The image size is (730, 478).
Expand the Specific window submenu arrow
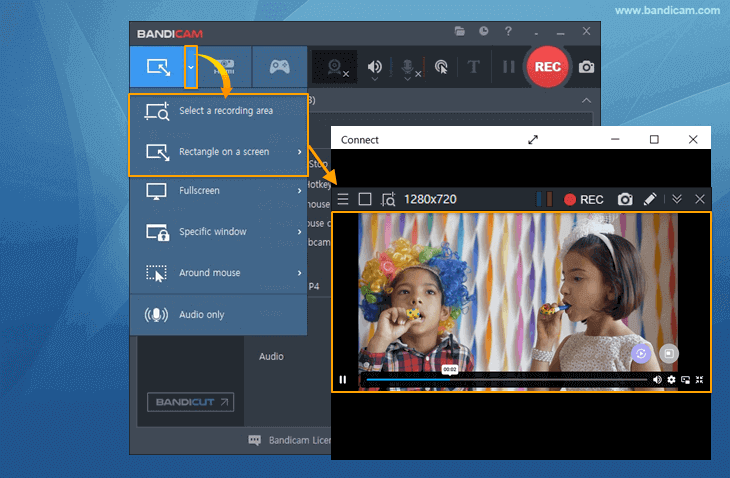pos(299,232)
